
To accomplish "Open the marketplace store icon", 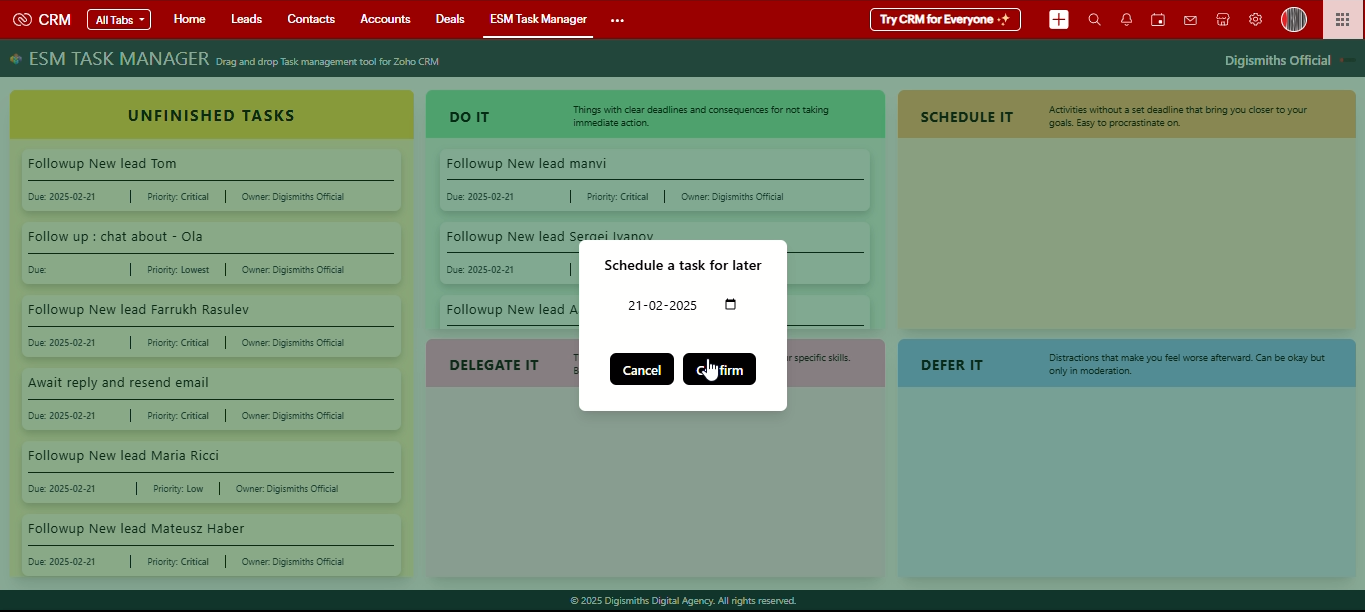I will 1222,20.
